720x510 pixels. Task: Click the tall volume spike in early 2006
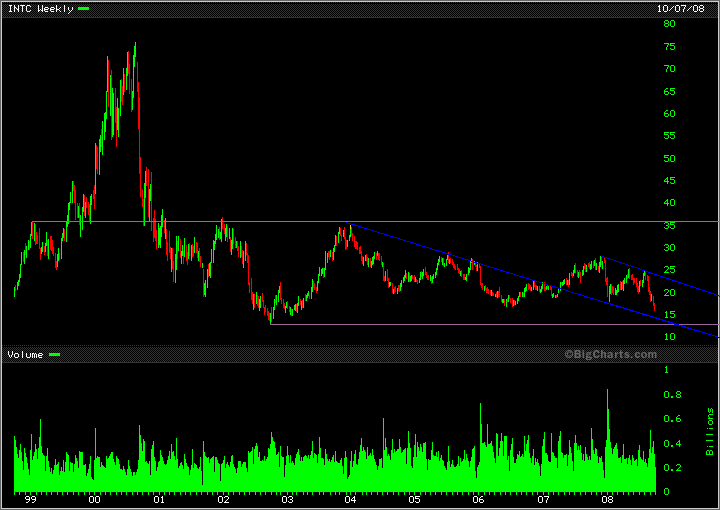tap(481, 448)
